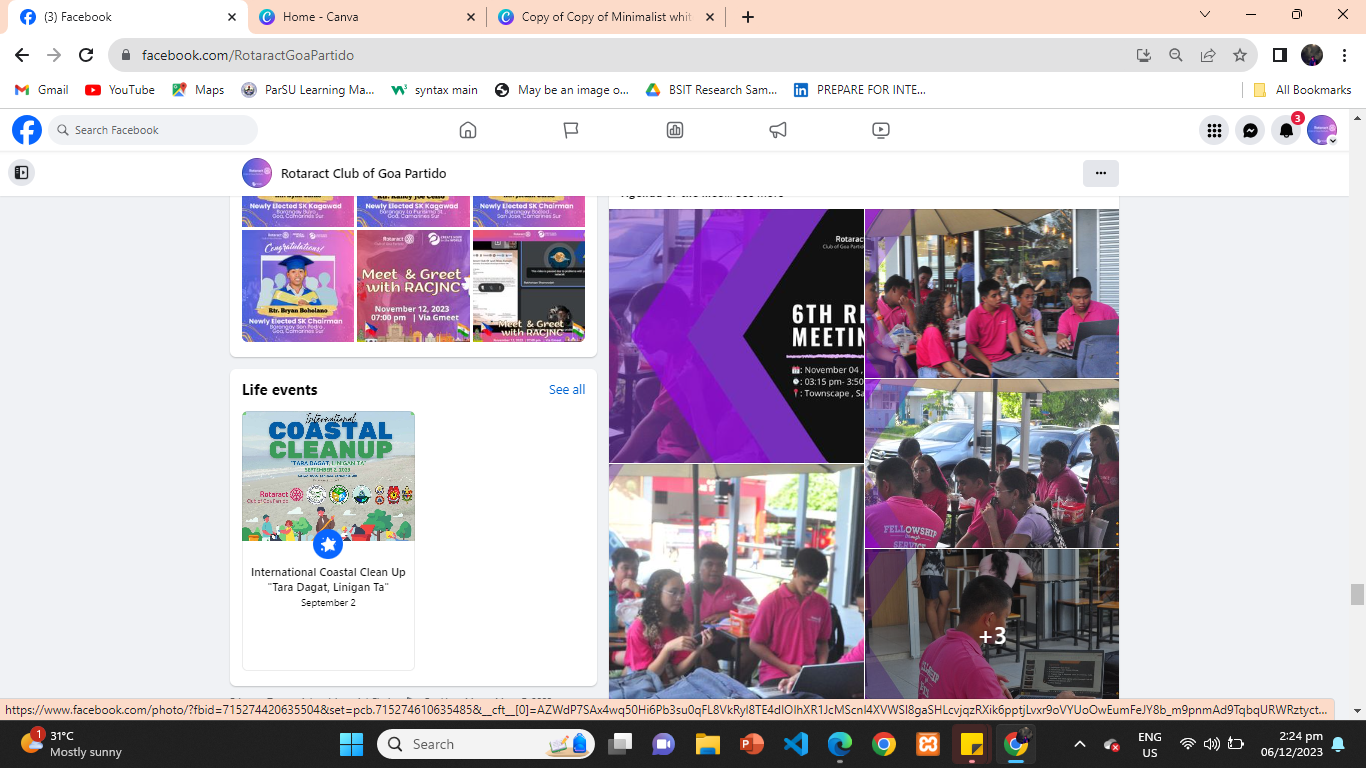Open the PREPARE FOR INTE... LinkedIn bookmark
Screen dimensions: 1366x768
tap(860, 90)
